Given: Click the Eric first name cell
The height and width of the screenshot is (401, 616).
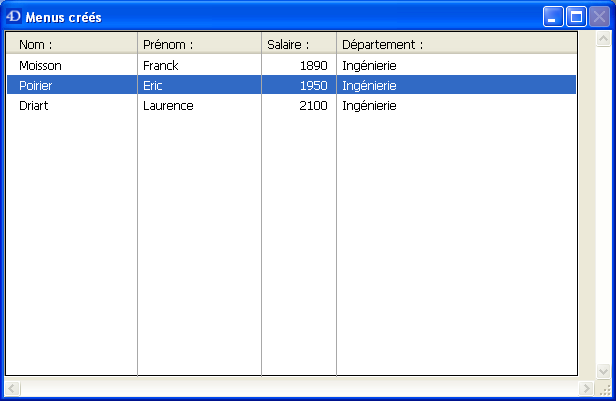Looking at the screenshot, I should pos(153,86).
